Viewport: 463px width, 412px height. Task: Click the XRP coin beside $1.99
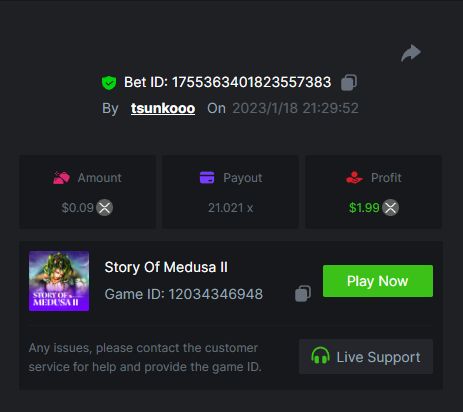pos(390,208)
